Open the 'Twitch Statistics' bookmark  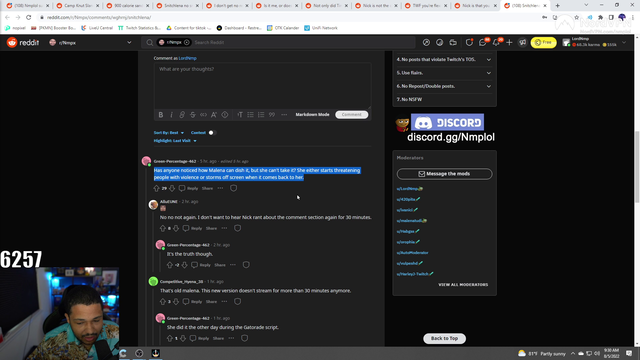pos(139,28)
